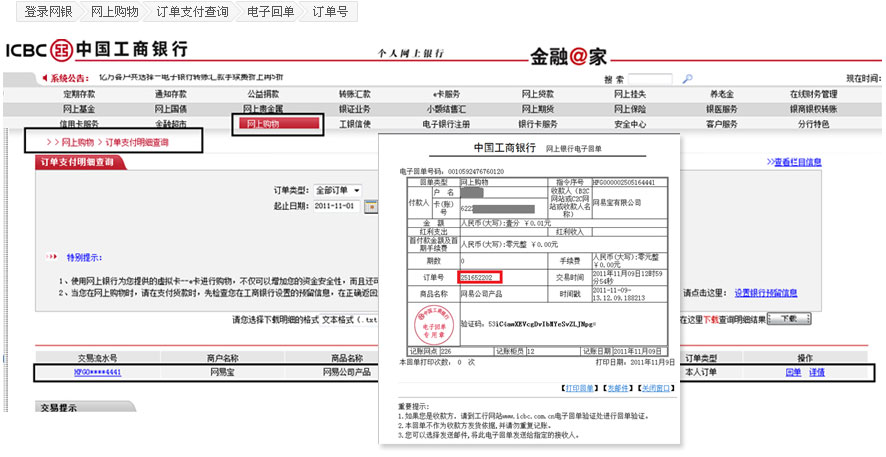Screen dimensions: 886x457
Task: Open the download format dropdown 文本格式
Action: click(x=349, y=320)
